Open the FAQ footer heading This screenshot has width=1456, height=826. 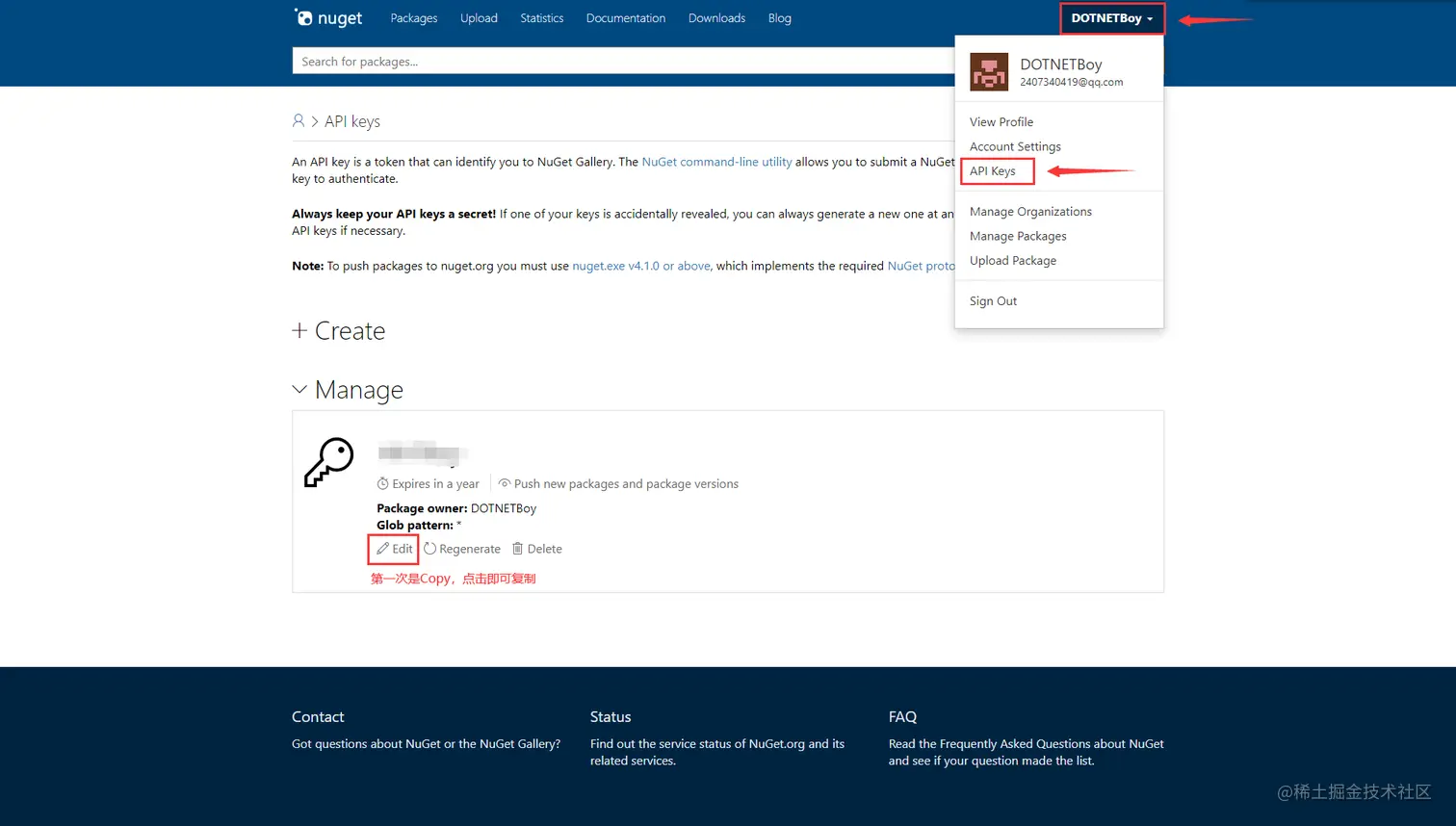[x=902, y=717]
